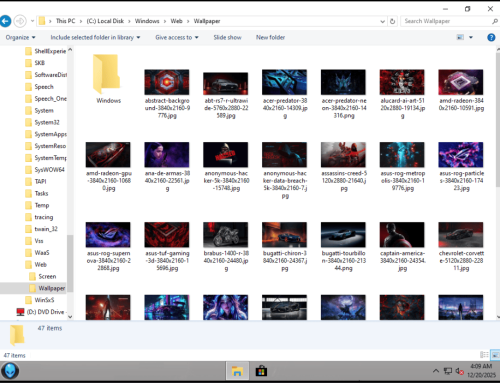Viewport: 500px width, 383px height.
Task: Expand the chevron after 'This PC' breadcrumb
Action: (81, 21)
